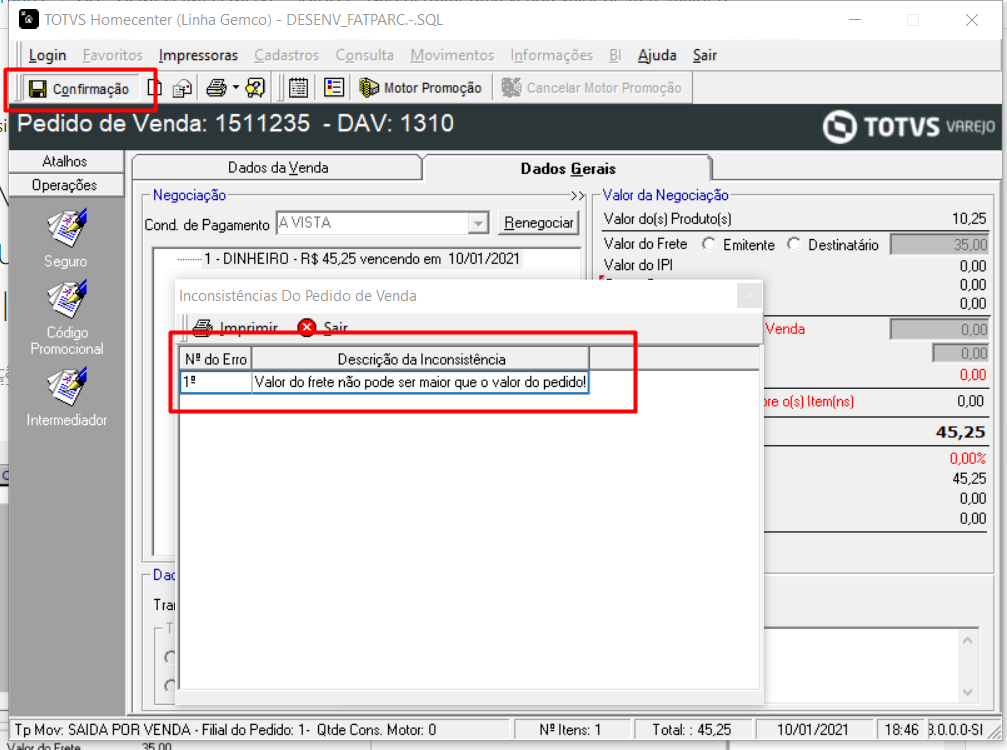Click the 10/01/2021 date in status bar
The width and height of the screenshot is (1007, 750).
[812, 729]
